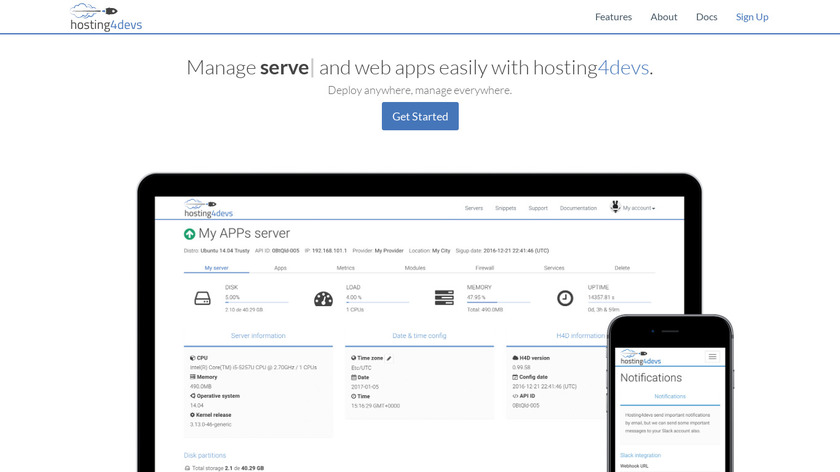Click the hard disk usage icon

(202, 298)
